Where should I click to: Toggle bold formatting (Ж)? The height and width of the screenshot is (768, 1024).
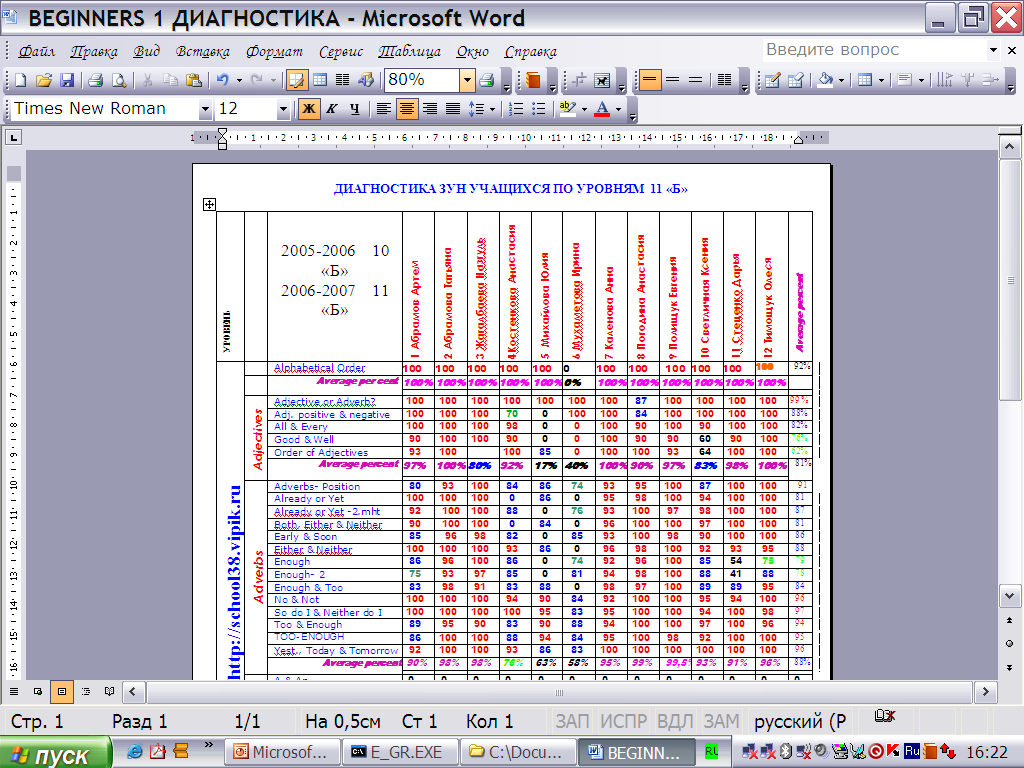tap(309, 109)
